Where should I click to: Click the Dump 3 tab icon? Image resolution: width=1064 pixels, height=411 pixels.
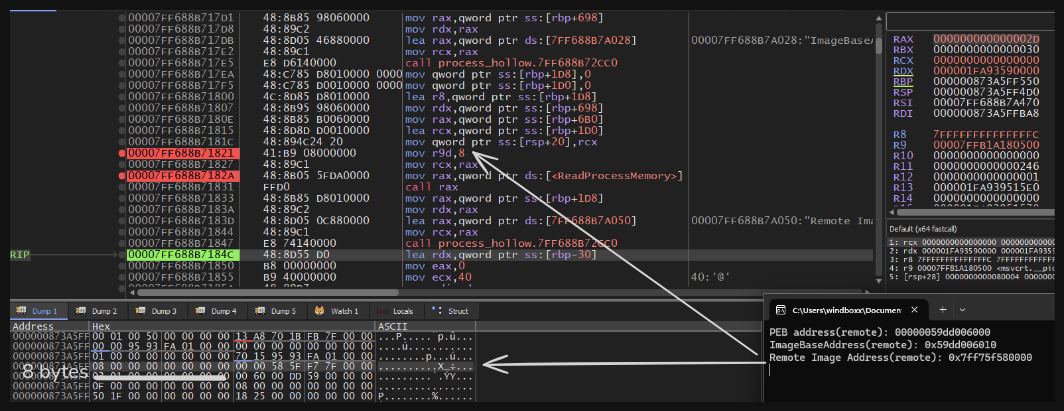point(141,311)
